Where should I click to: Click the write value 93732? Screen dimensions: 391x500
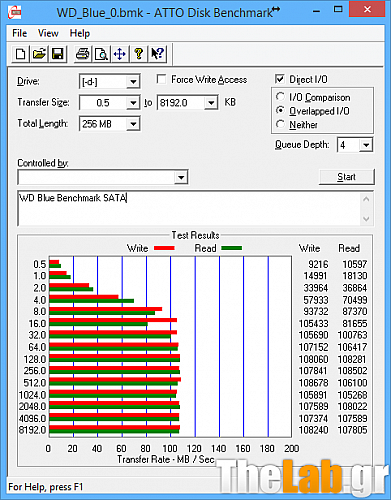316,312
